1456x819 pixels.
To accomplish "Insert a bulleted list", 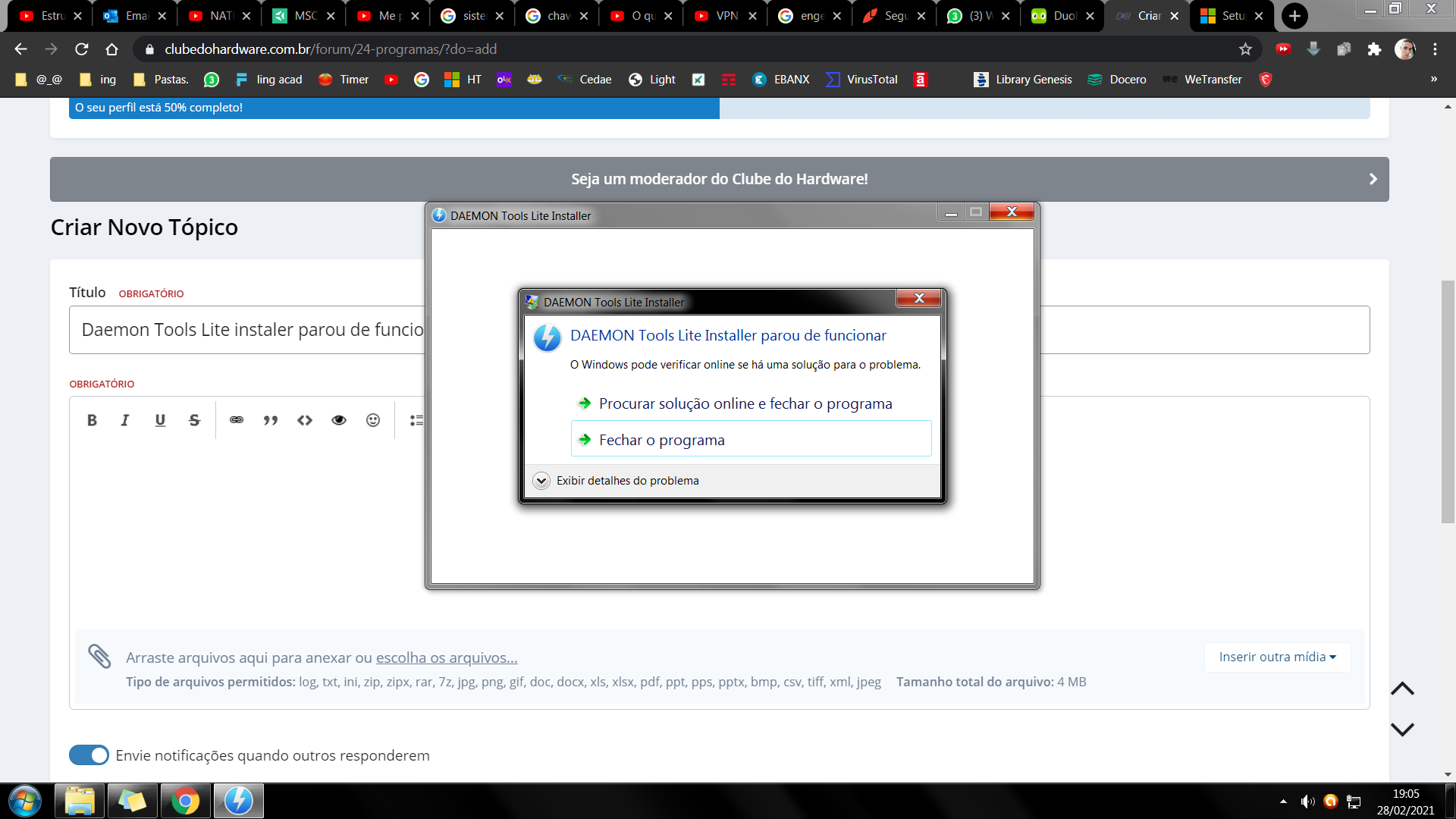I will pos(416,420).
